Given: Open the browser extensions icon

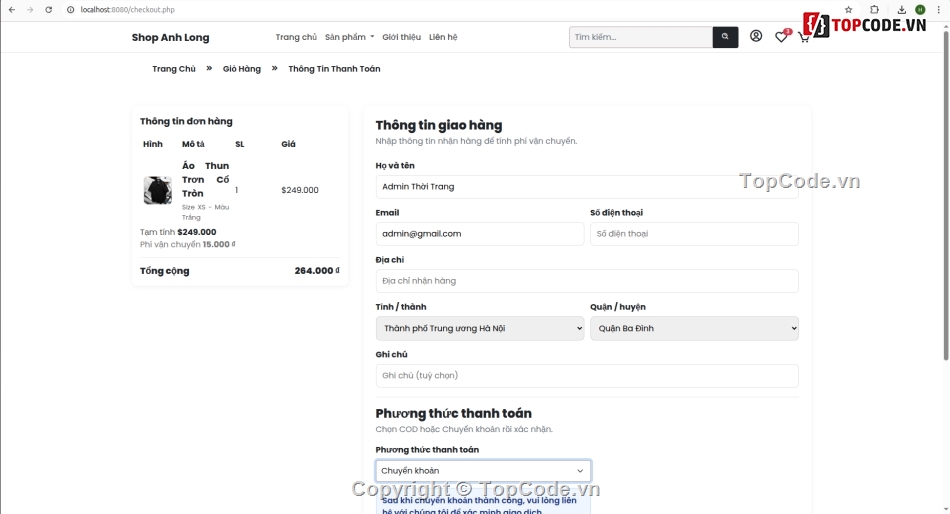Looking at the screenshot, I should click(874, 10).
